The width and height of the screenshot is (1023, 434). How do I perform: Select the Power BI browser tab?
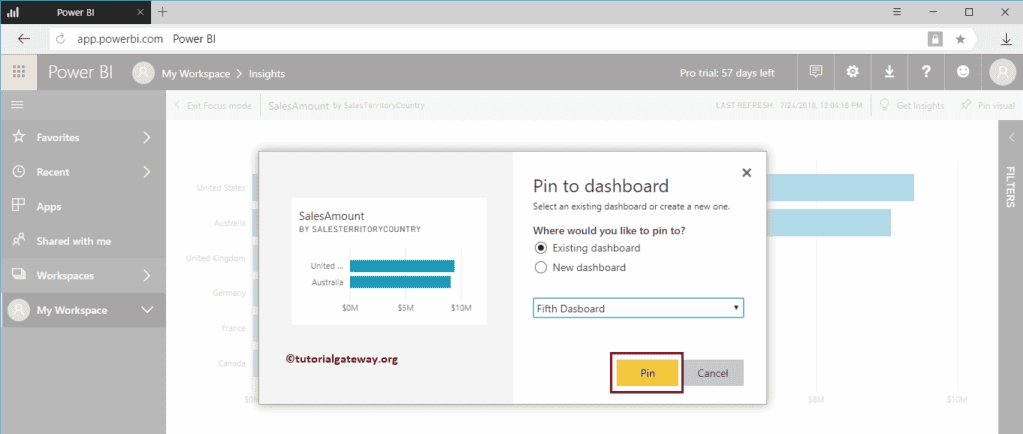tap(76, 12)
